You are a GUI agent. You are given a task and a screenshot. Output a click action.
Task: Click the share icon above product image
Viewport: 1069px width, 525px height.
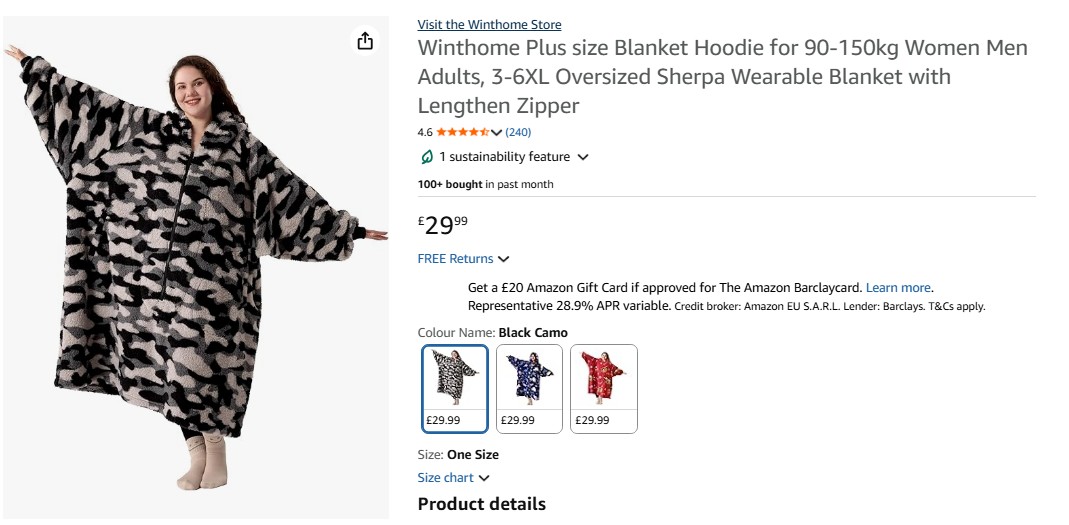click(x=365, y=40)
